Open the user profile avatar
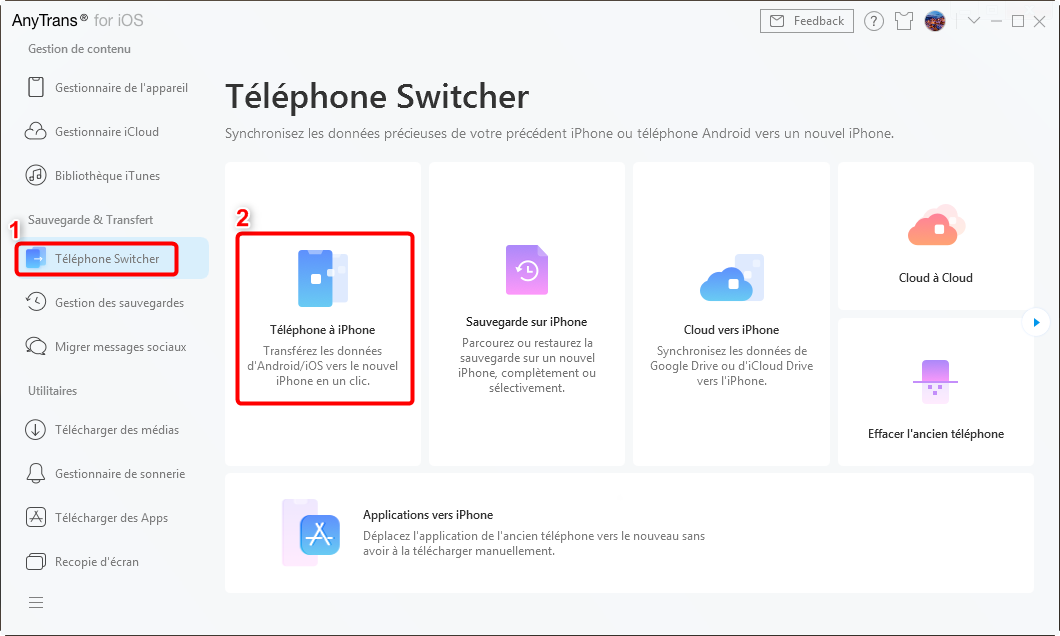 pyautogui.click(x=935, y=21)
